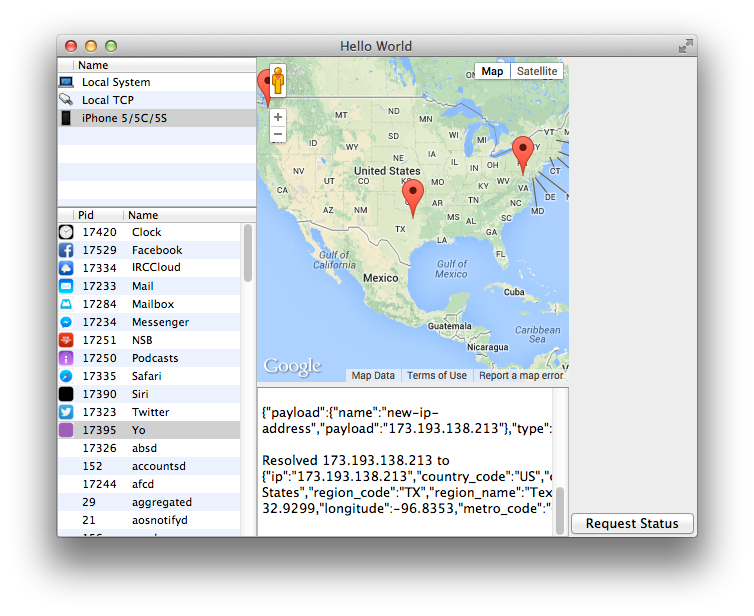The image size is (754, 616).
Task: Switch map to Satellite view
Action: [537, 71]
